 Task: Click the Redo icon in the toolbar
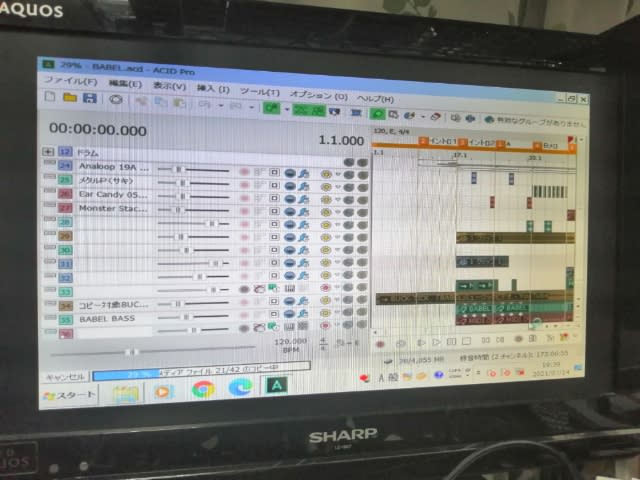[x=236, y=106]
